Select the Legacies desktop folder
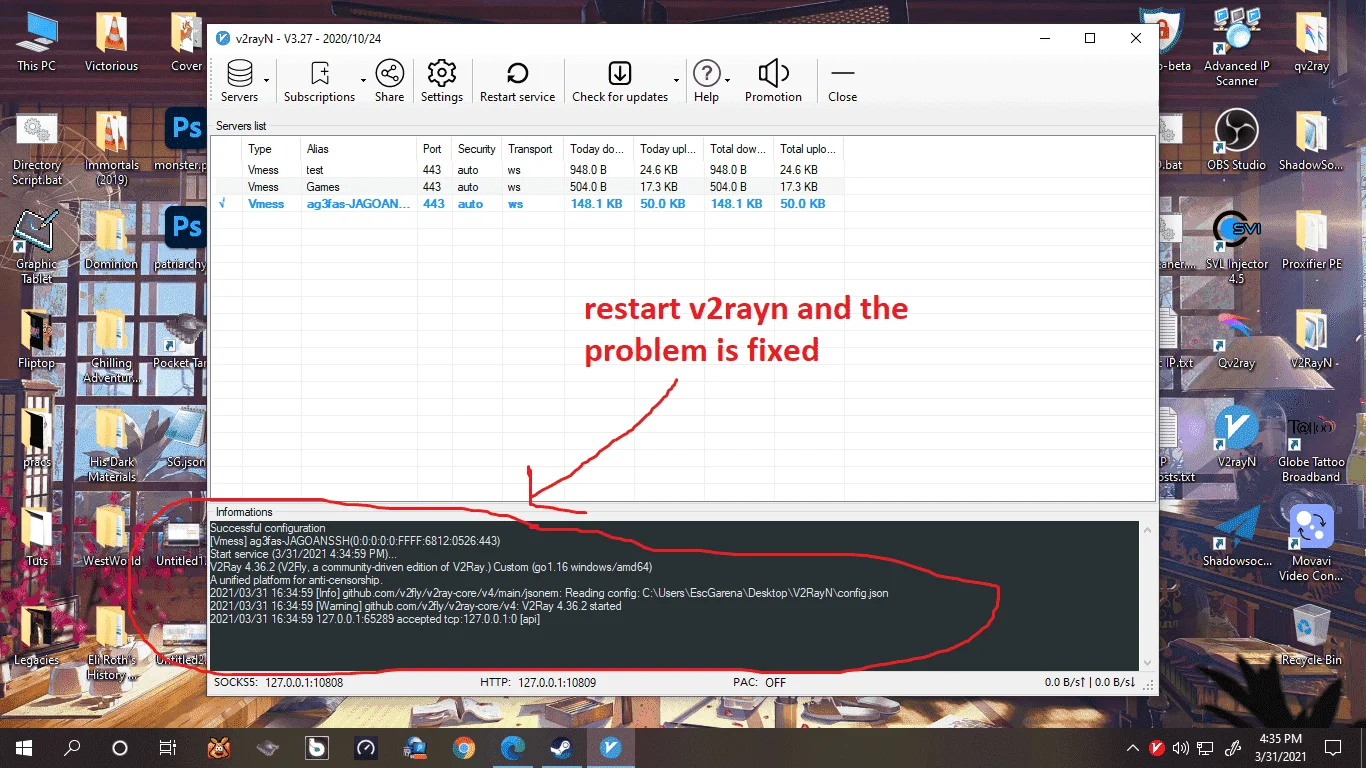1366x768 pixels. tap(37, 636)
